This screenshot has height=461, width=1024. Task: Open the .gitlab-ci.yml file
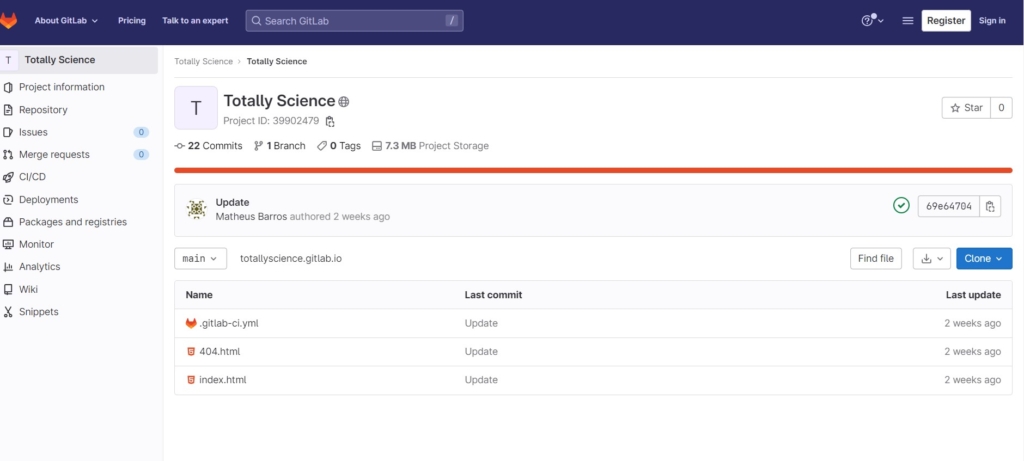click(229, 323)
